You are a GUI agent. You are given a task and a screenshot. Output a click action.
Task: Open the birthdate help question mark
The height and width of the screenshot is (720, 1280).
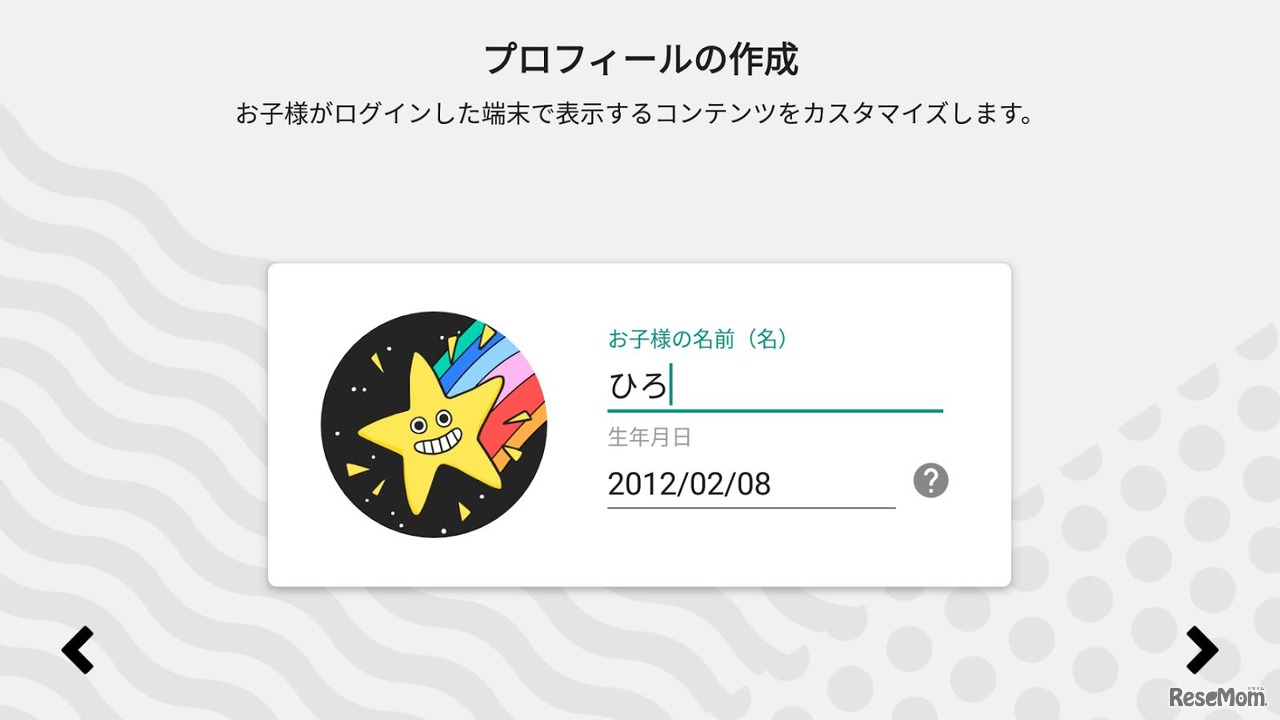(930, 481)
